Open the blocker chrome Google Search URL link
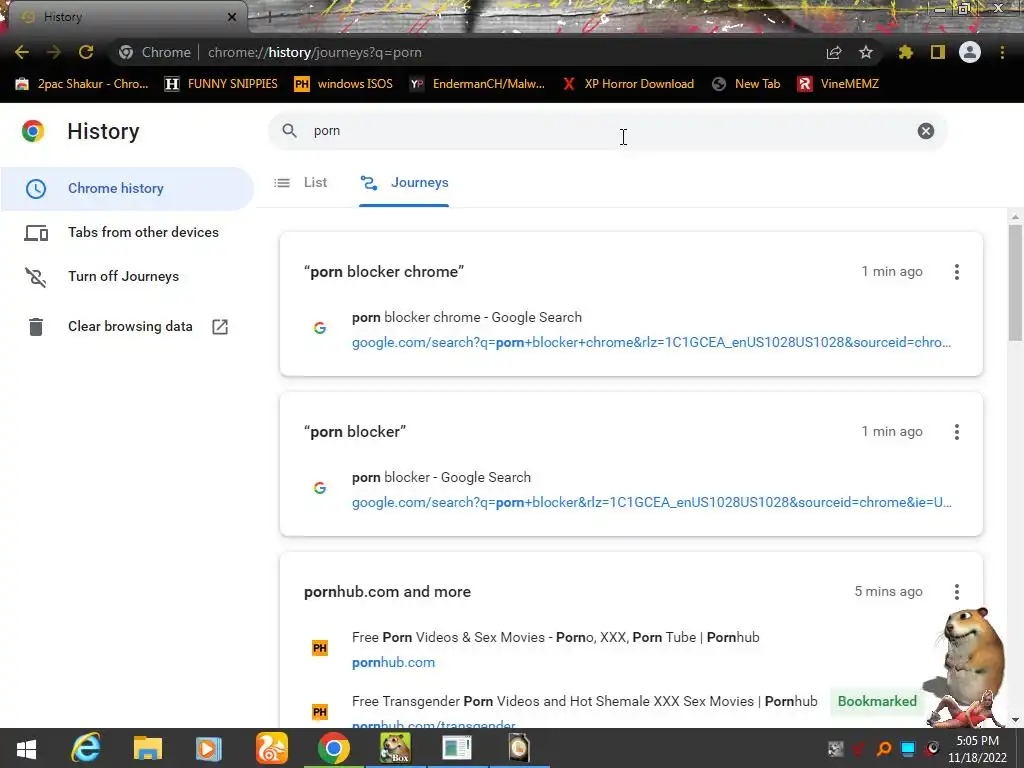 tap(651, 342)
